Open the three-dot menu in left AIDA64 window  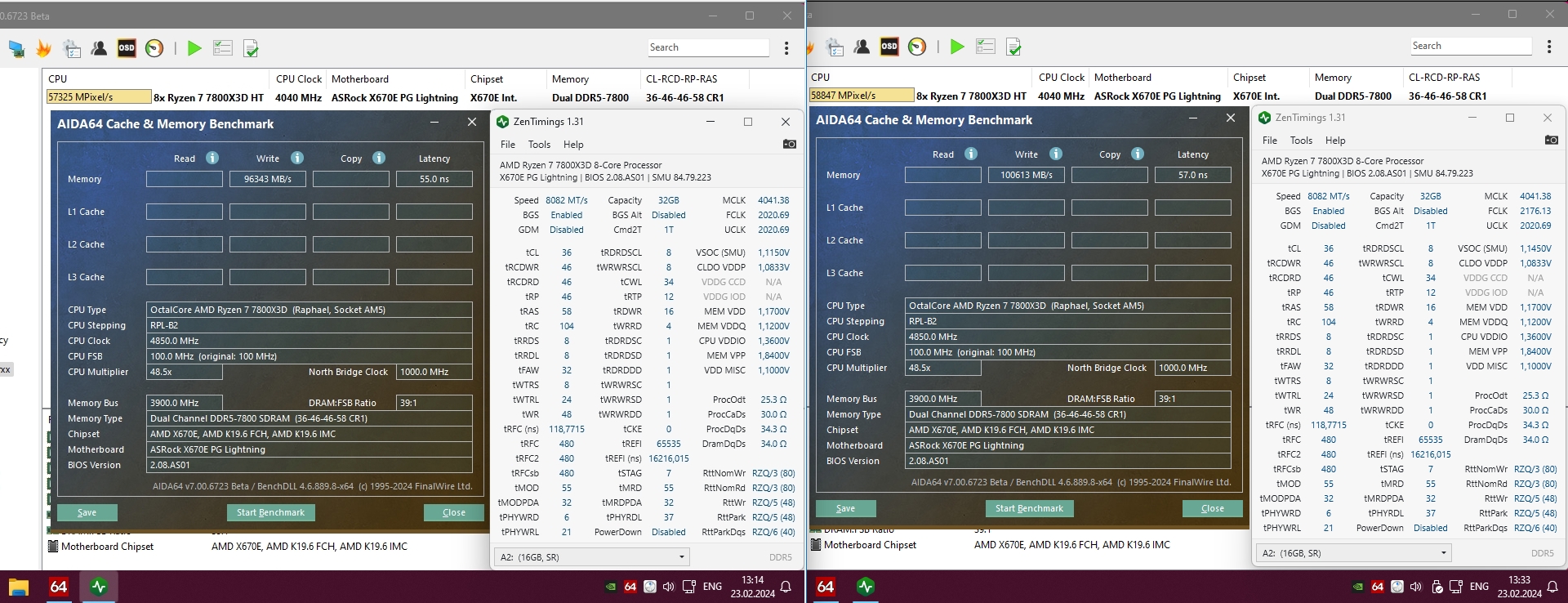coord(786,48)
